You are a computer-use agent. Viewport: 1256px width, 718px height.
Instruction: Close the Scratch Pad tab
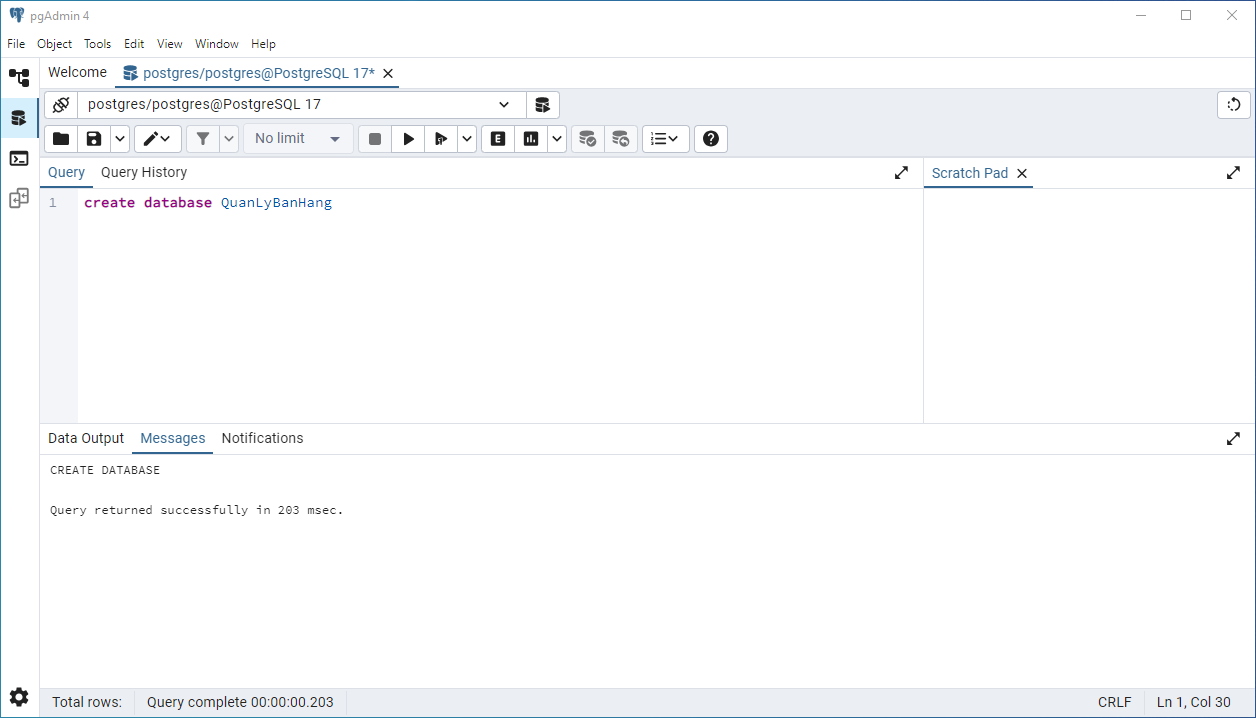tap(1022, 173)
